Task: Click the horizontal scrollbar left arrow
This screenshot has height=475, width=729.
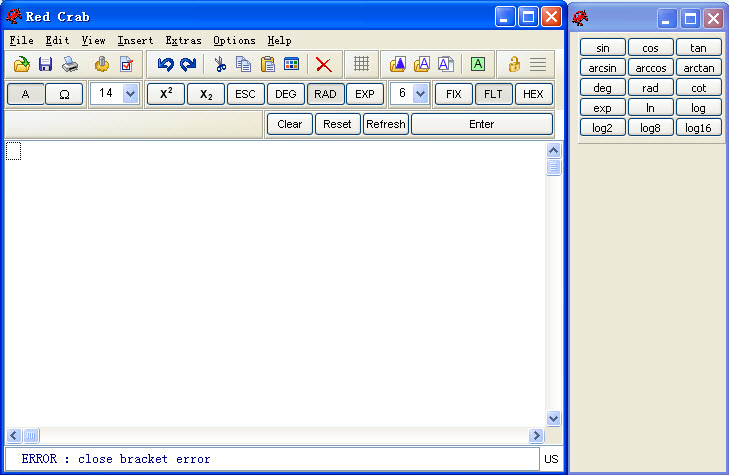Action: coord(13,435)
